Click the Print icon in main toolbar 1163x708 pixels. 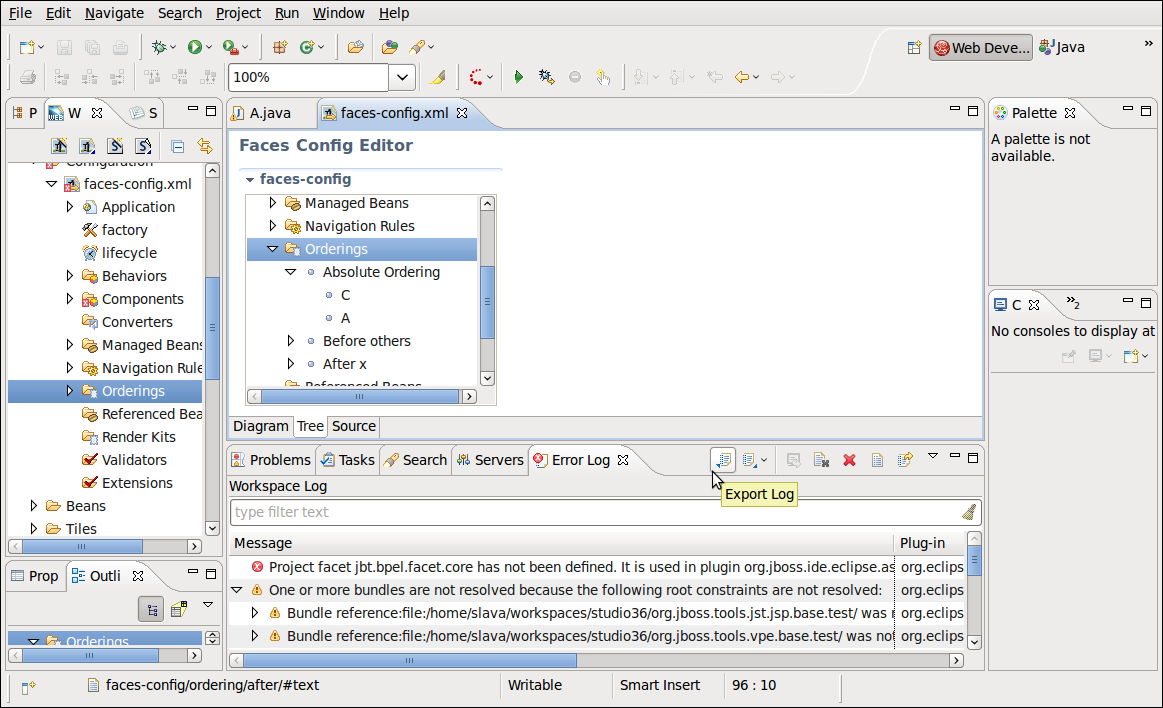pos(120,47)
